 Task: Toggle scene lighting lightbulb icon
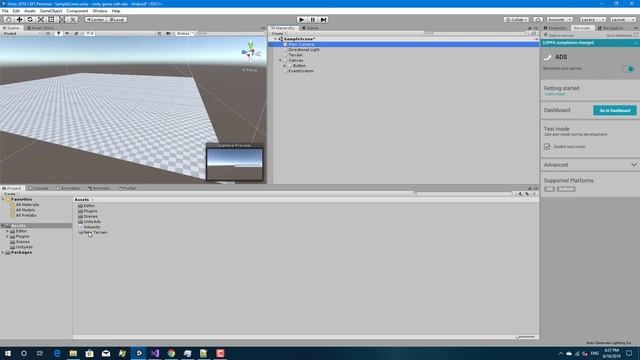click(x=59, y=33)
